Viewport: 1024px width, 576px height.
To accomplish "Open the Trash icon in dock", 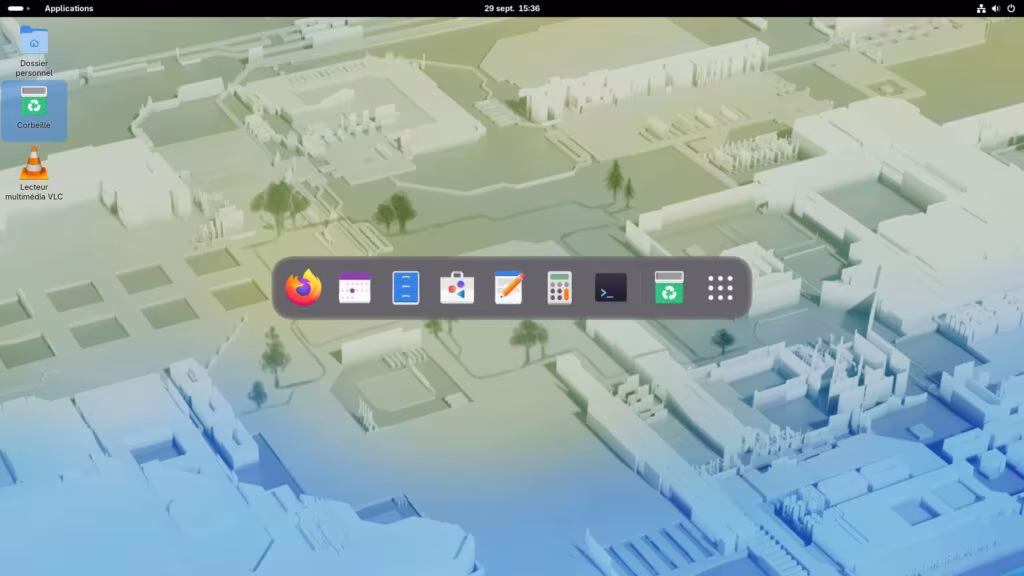I will [669, 287].
